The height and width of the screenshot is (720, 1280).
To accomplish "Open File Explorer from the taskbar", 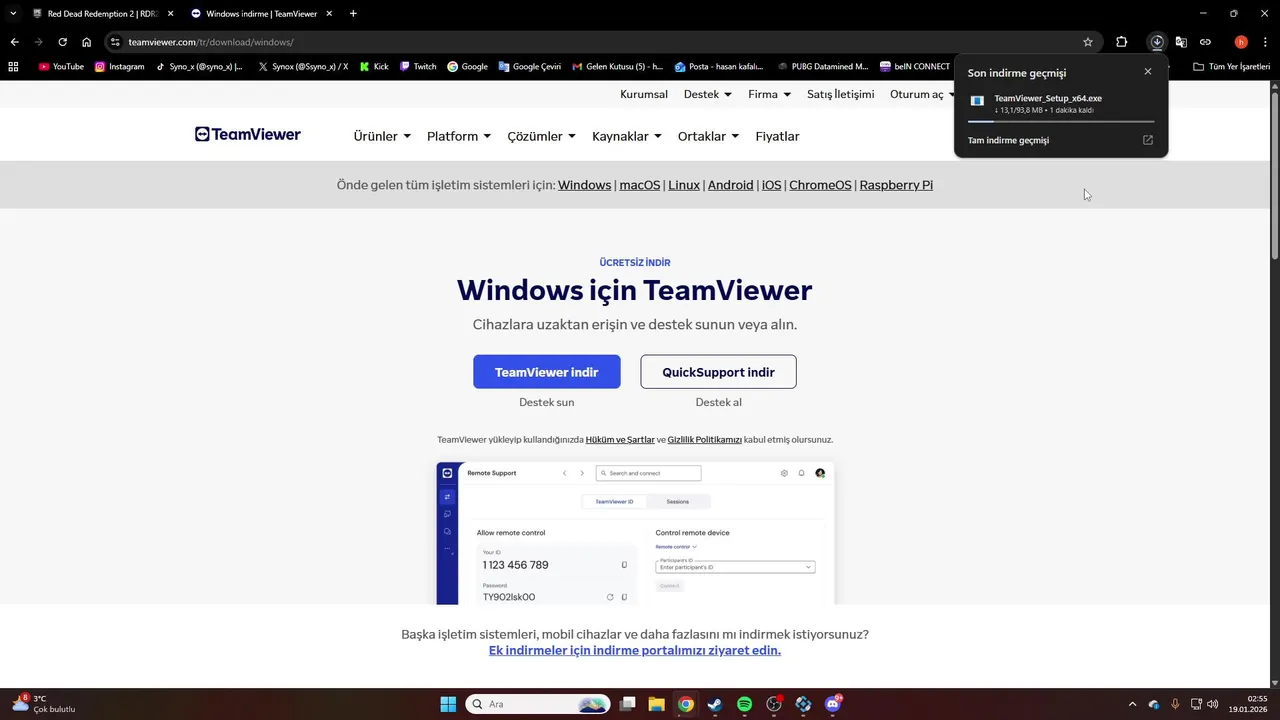I will [x=656, y=704].
